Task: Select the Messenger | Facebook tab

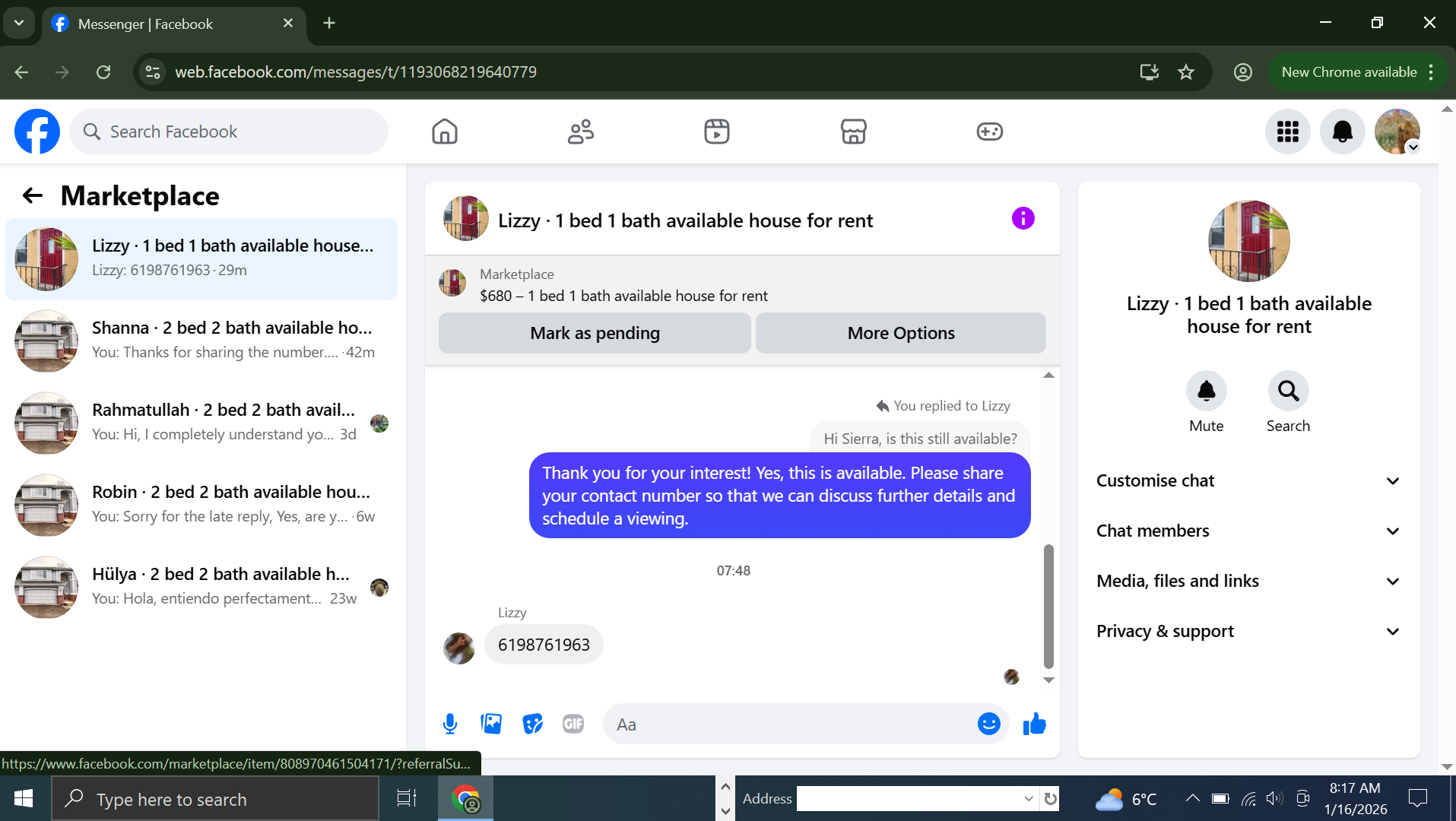Action: 173,24
